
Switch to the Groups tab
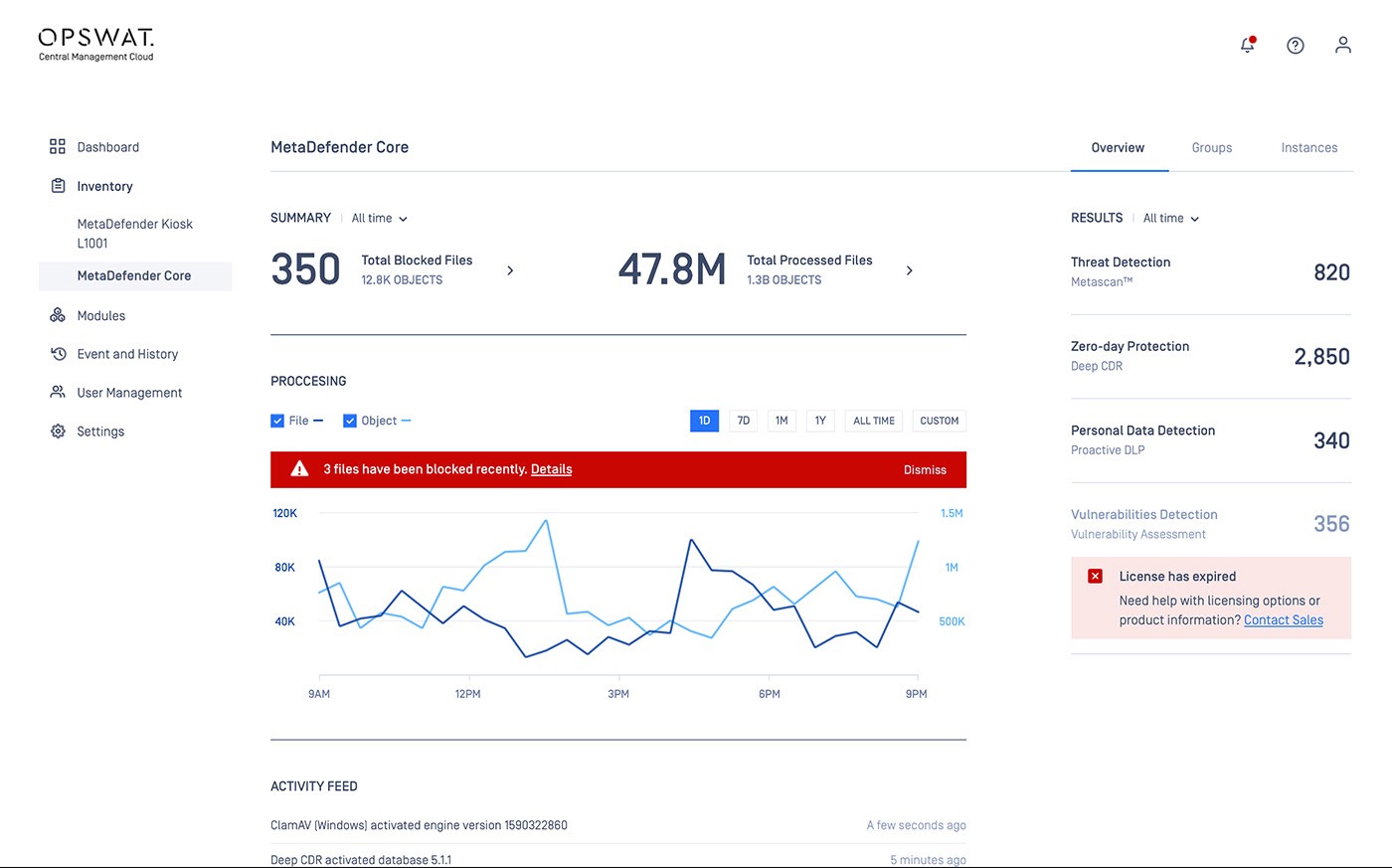coord(1212,148)
